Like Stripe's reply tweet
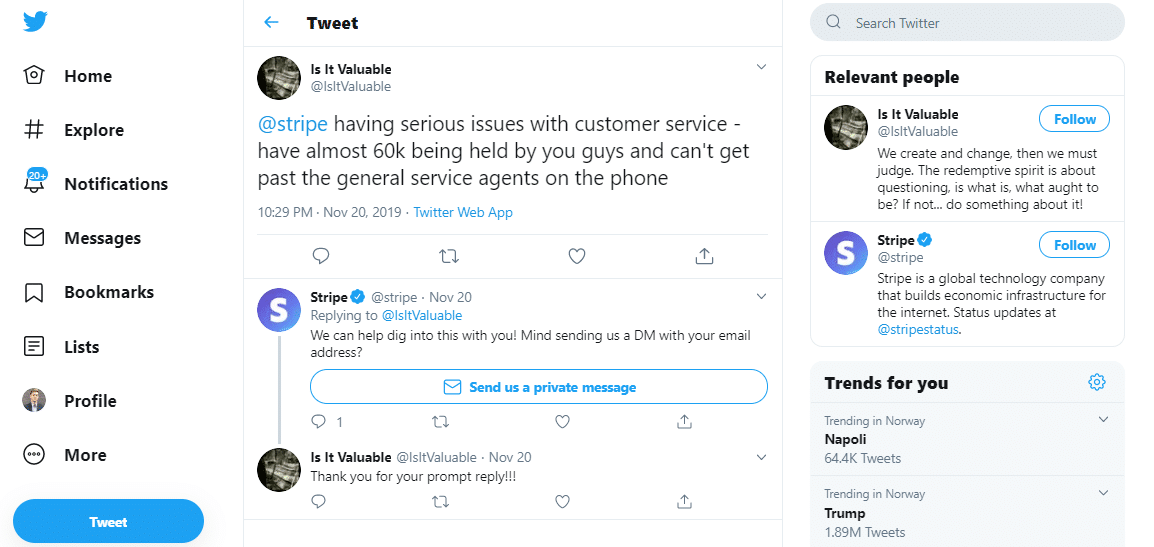 point(562,422)
